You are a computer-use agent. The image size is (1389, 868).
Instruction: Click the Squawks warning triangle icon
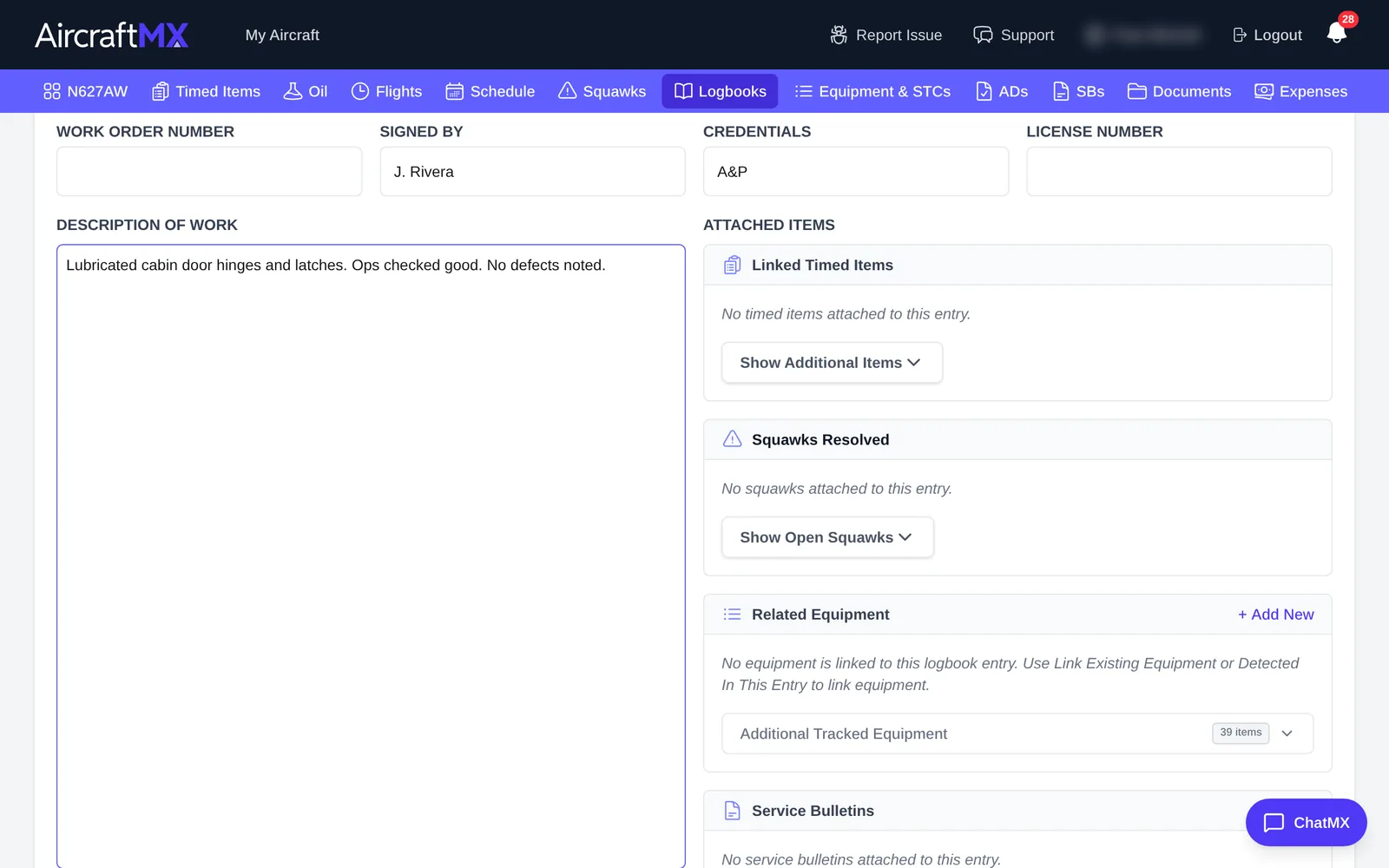click(568, 91)
